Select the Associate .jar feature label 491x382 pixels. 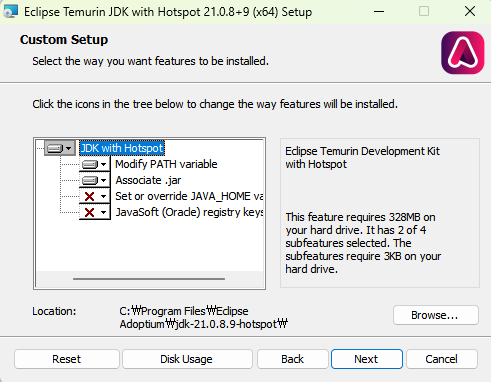[148, 180]
